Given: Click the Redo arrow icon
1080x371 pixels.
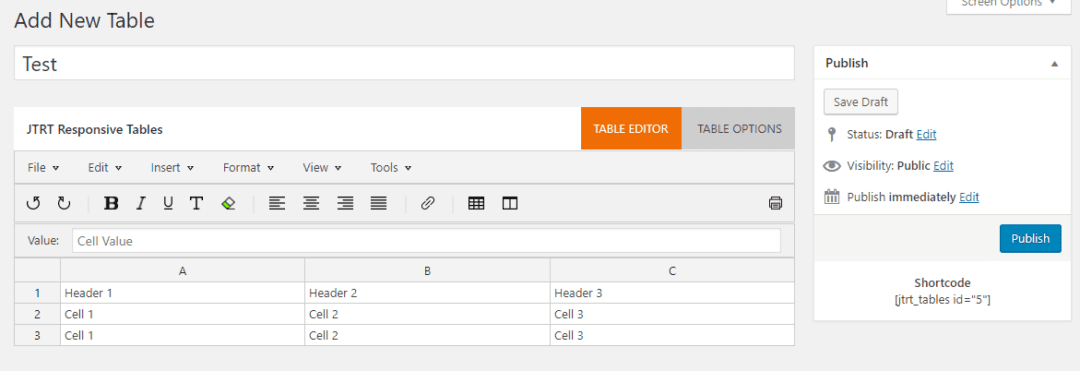Looking at the screenshot, I should click(63, 203).
